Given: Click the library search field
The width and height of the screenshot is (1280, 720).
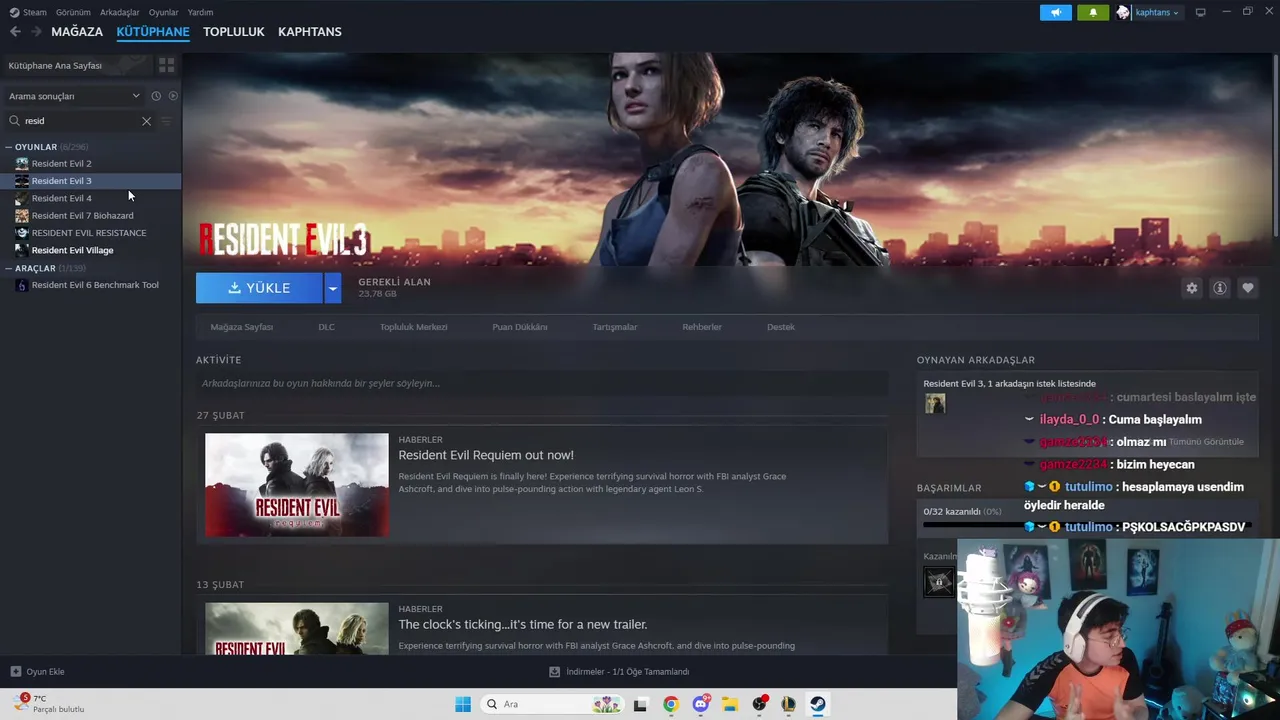Looking at the screenshot, I should coord(80,121).
